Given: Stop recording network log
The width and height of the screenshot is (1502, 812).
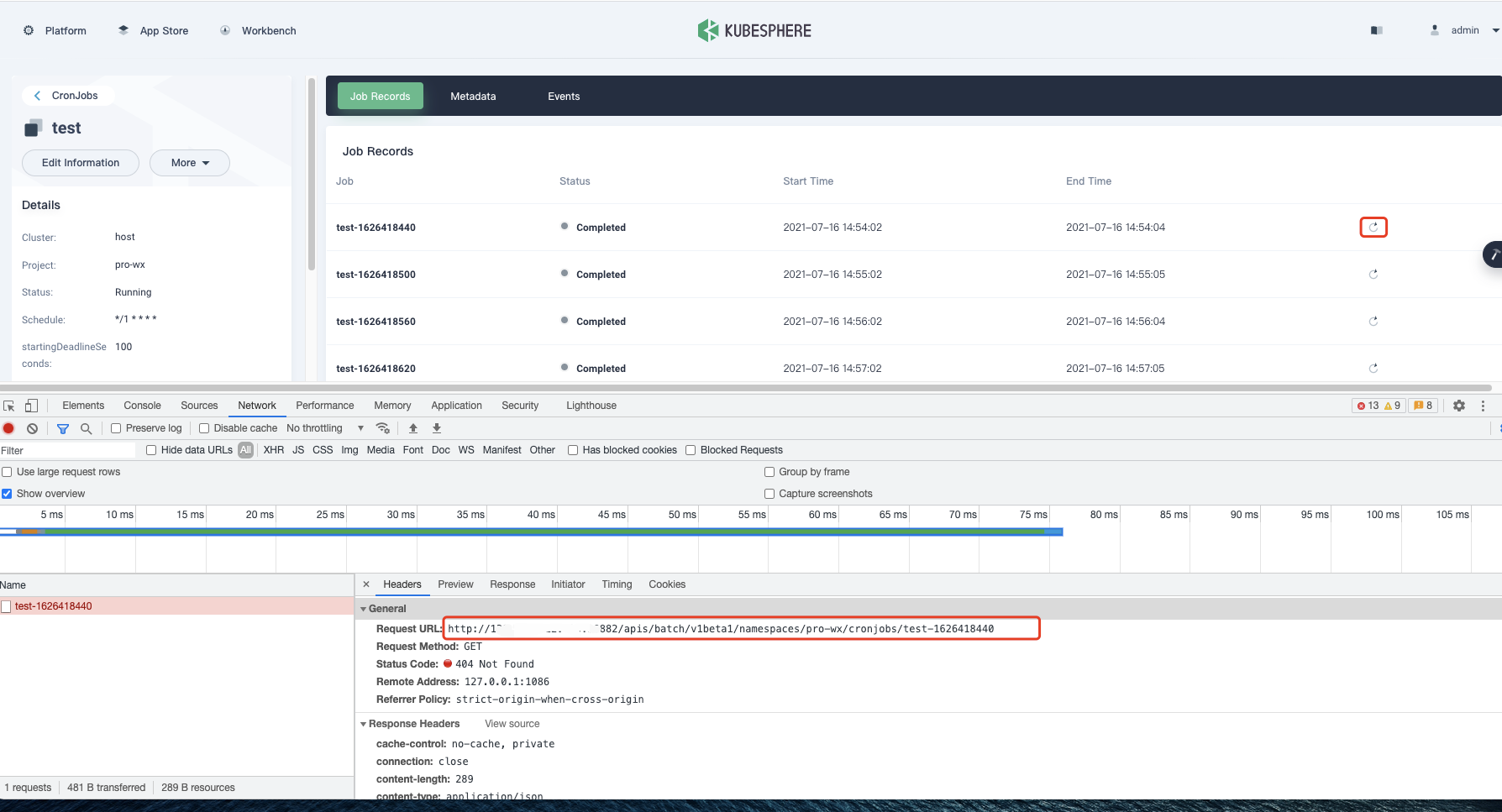Looking at the screenshot, I should [8, 428].
